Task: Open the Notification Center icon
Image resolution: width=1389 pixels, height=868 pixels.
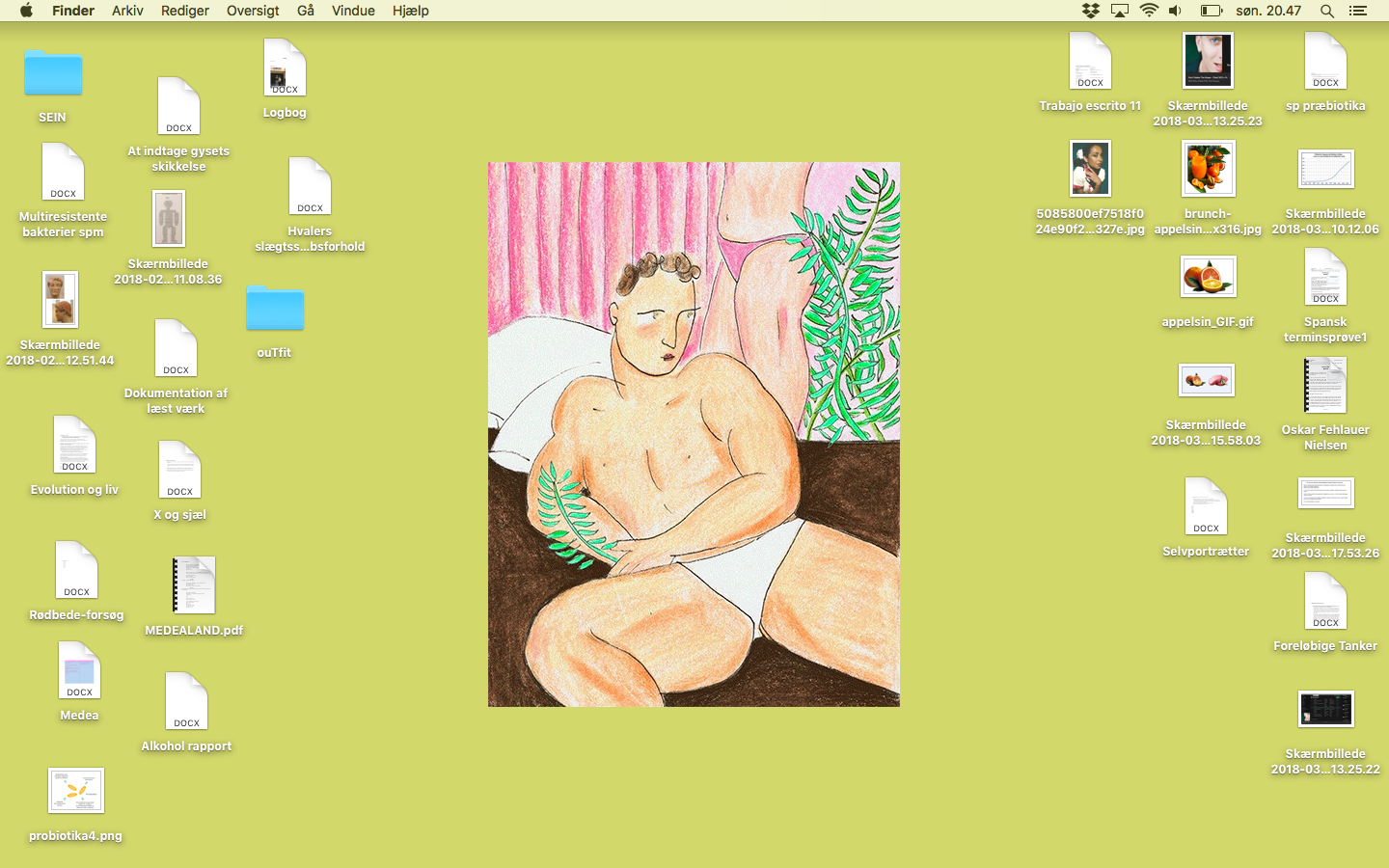Action: point(1358,11)
